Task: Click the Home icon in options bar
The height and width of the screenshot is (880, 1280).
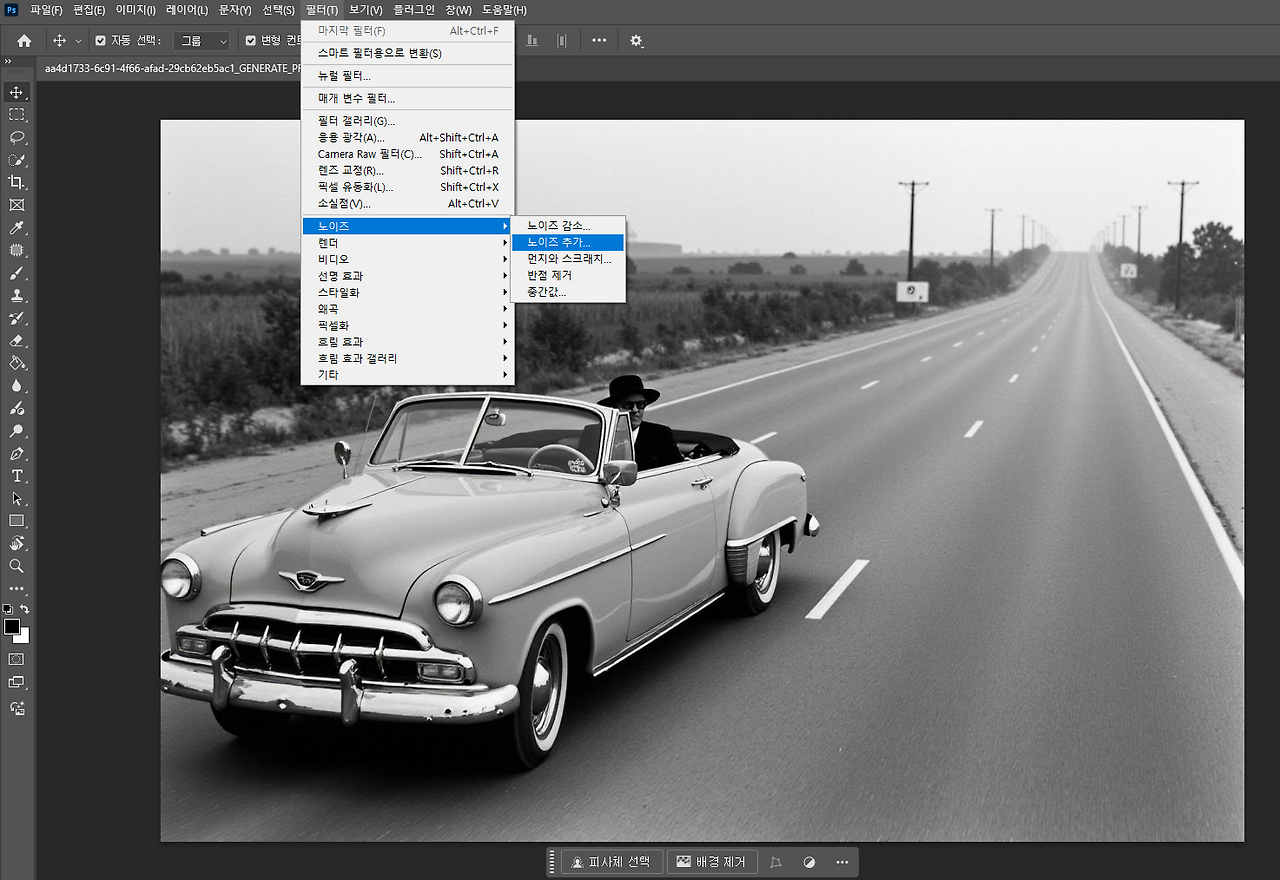Action: coord(24,41)
